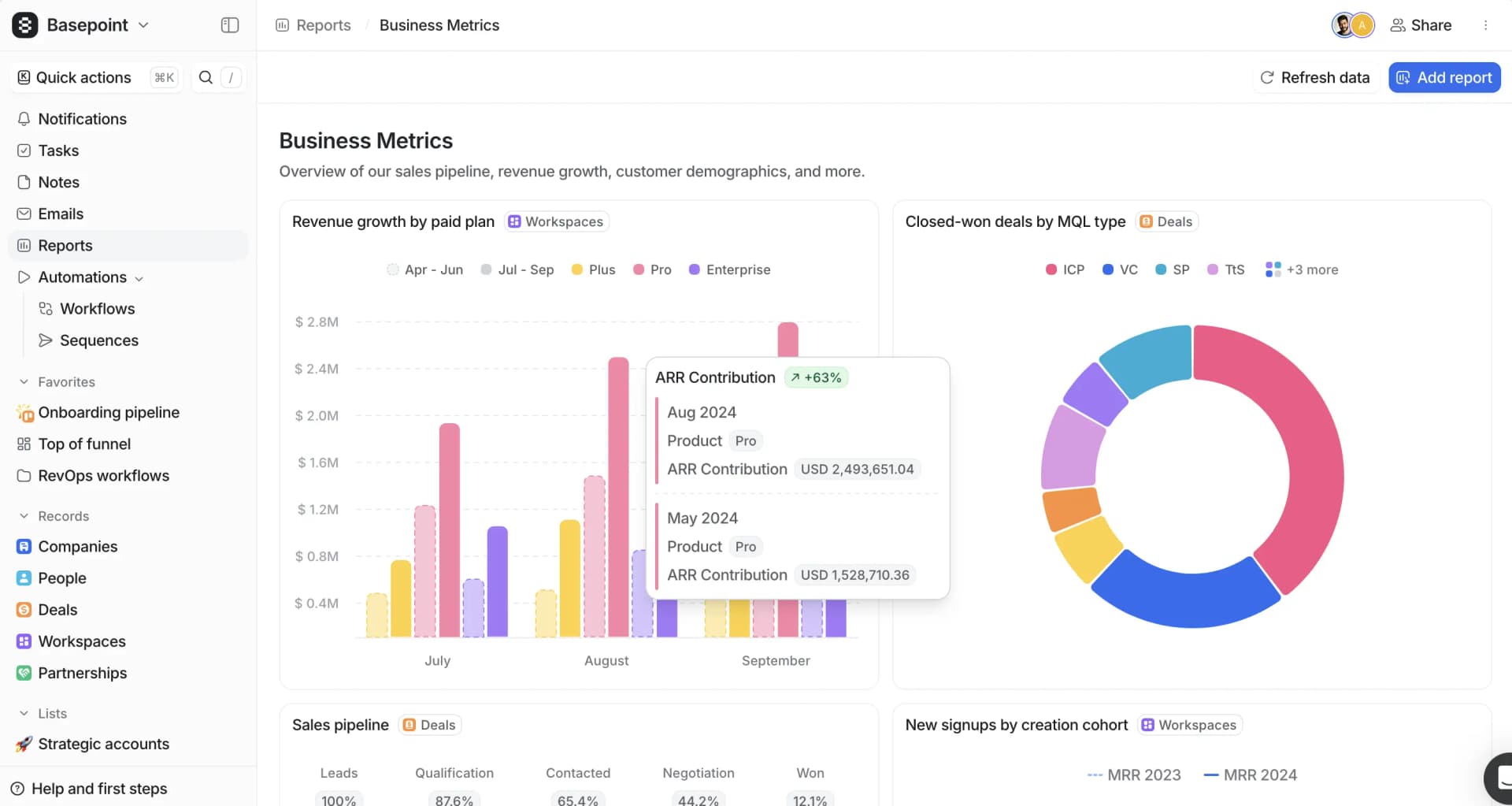This screenshot has width=1512, height=806.
Task: Open the Notifications bell icon
Action: 24,118
